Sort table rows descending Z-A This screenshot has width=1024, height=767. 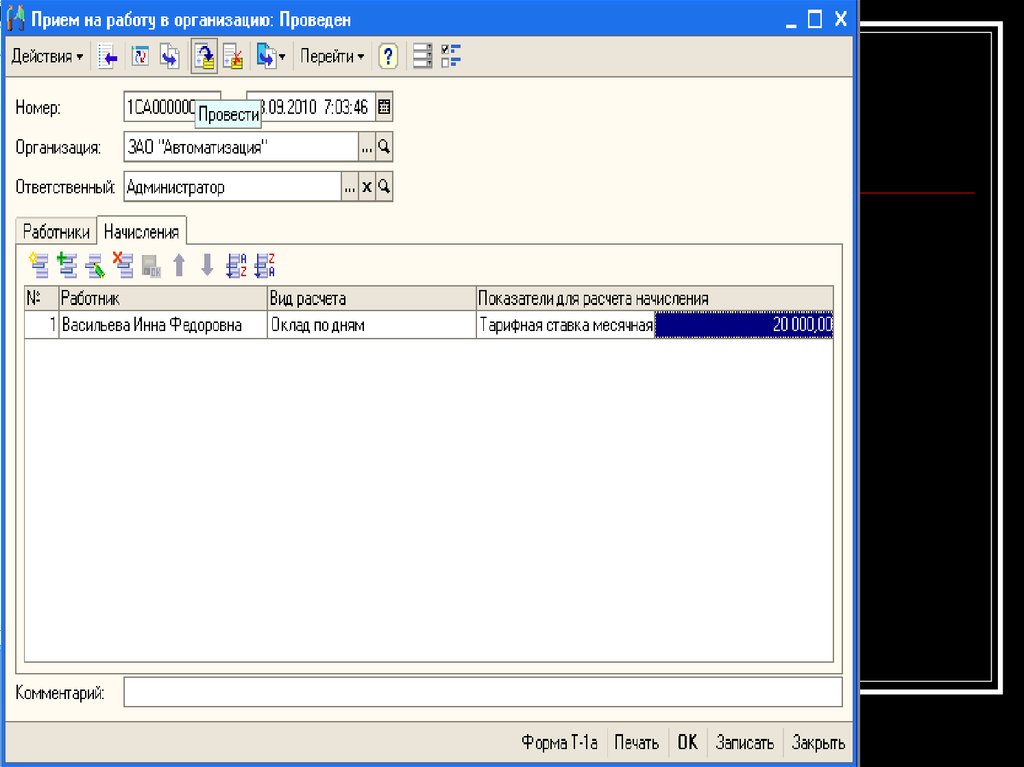264,265
